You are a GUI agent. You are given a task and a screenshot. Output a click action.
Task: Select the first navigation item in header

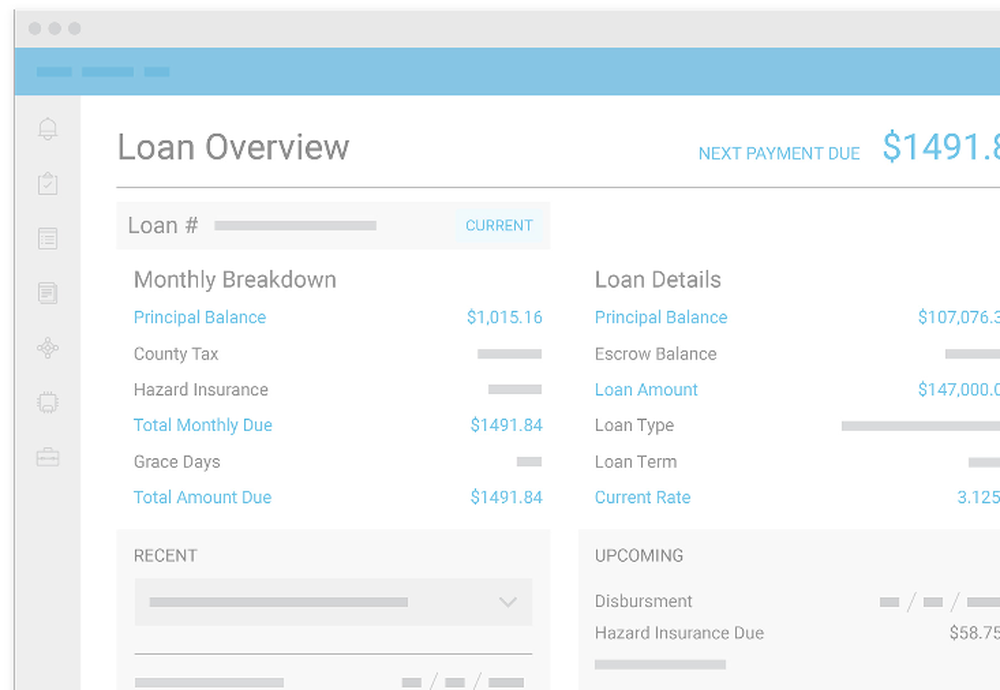coord(53,71)
